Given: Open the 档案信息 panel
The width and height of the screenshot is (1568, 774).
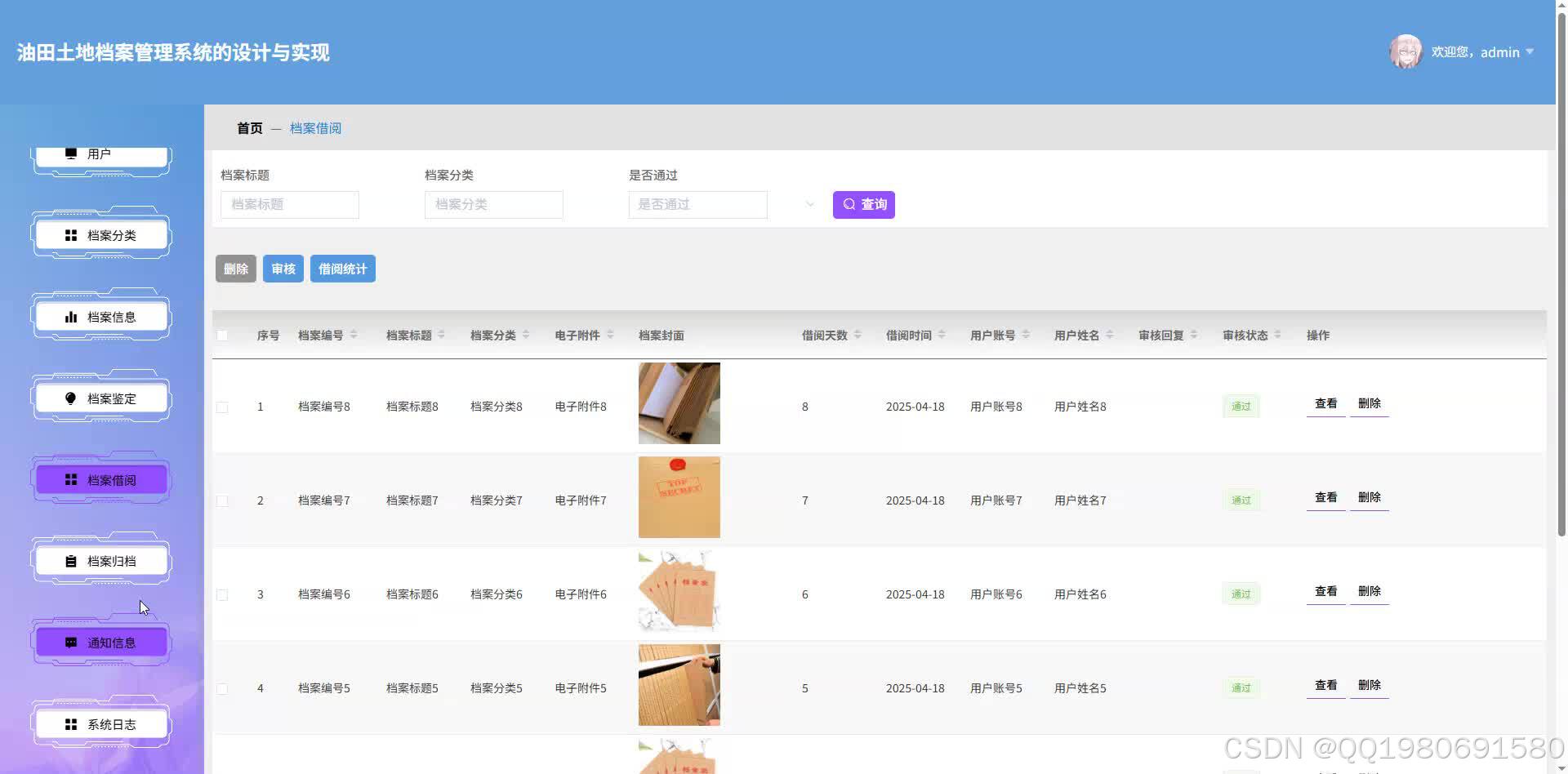Looking at the screenshot, I should point(100,316).
